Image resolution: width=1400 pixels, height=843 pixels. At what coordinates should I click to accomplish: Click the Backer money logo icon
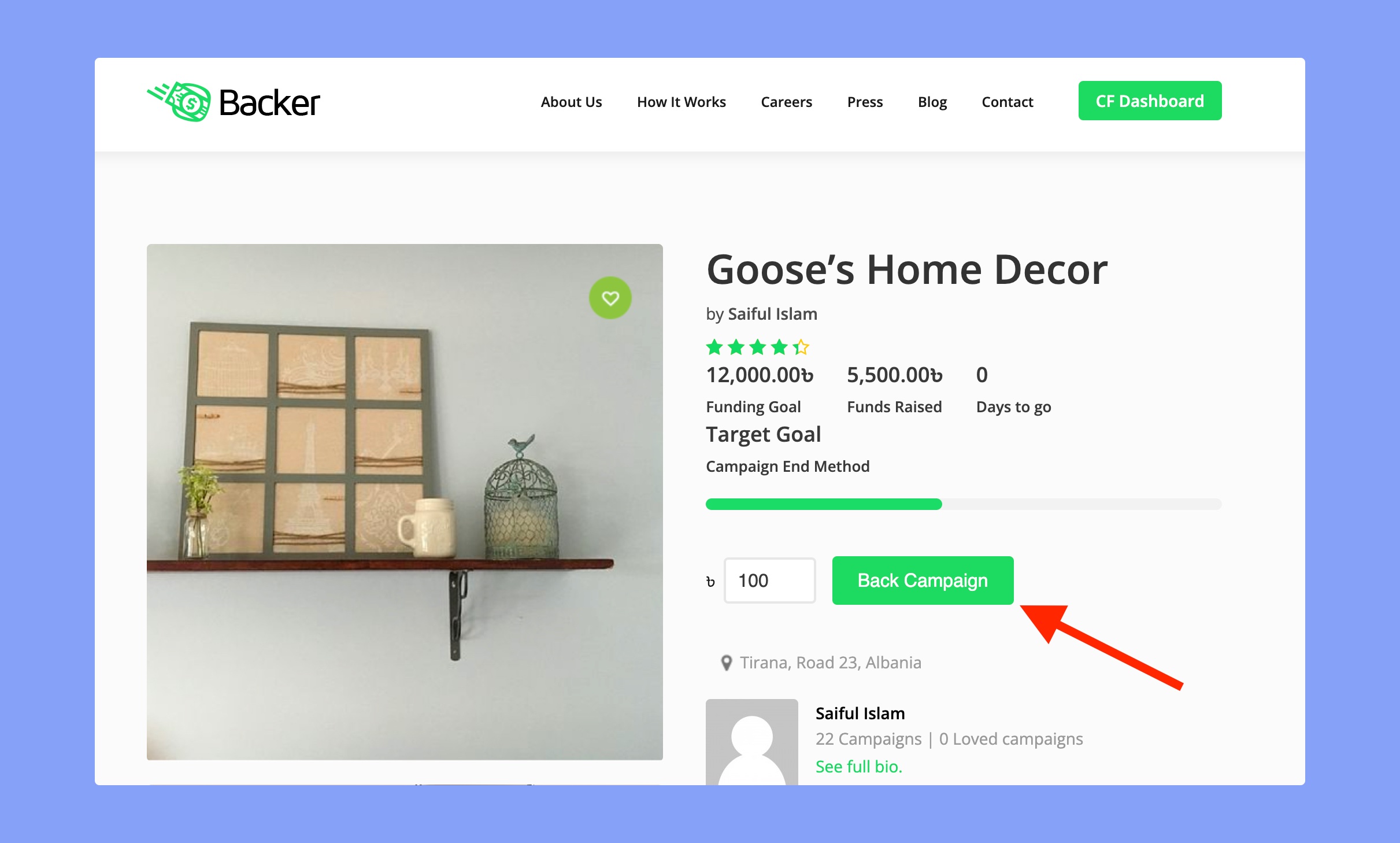click(179, 102)
